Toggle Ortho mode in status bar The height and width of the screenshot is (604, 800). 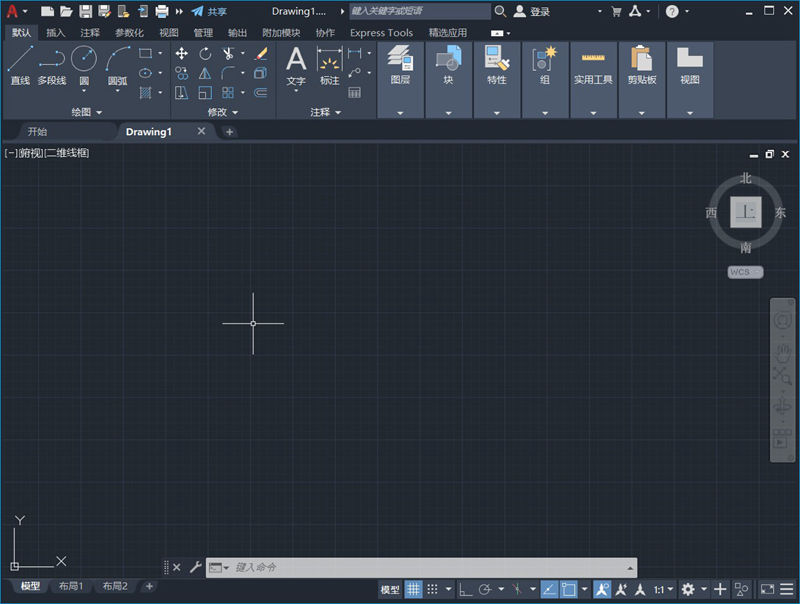[465, 590]
